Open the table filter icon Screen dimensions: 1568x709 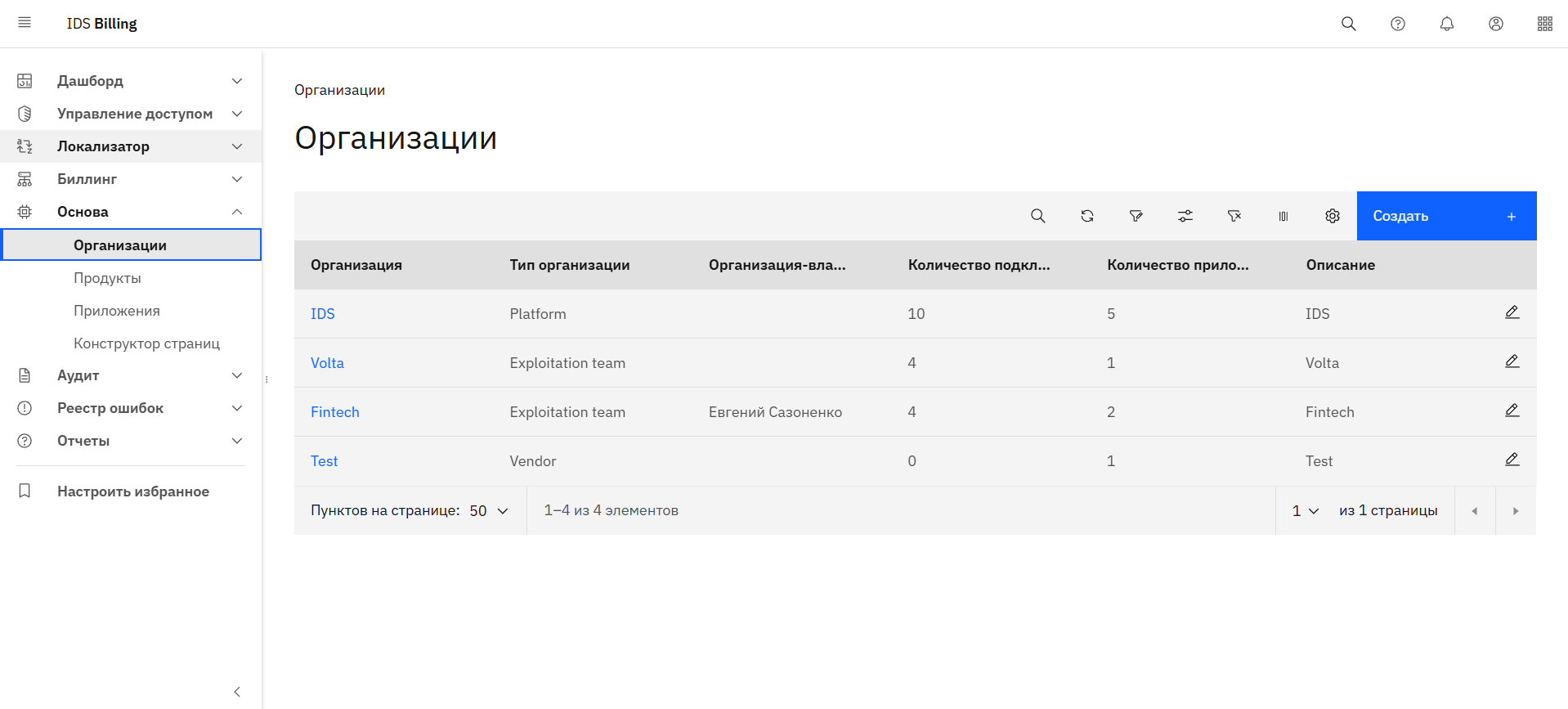1136,216
